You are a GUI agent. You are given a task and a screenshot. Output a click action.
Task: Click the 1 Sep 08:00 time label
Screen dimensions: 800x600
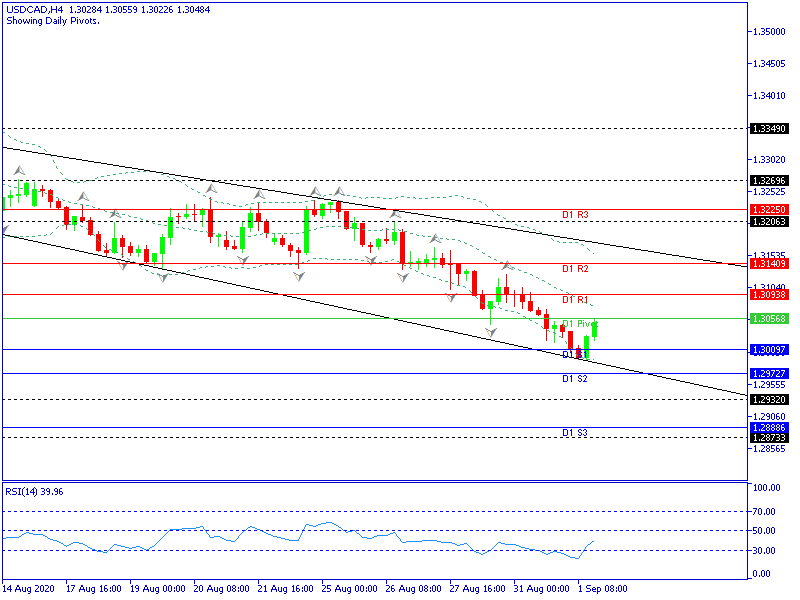(x=606, y=590)
